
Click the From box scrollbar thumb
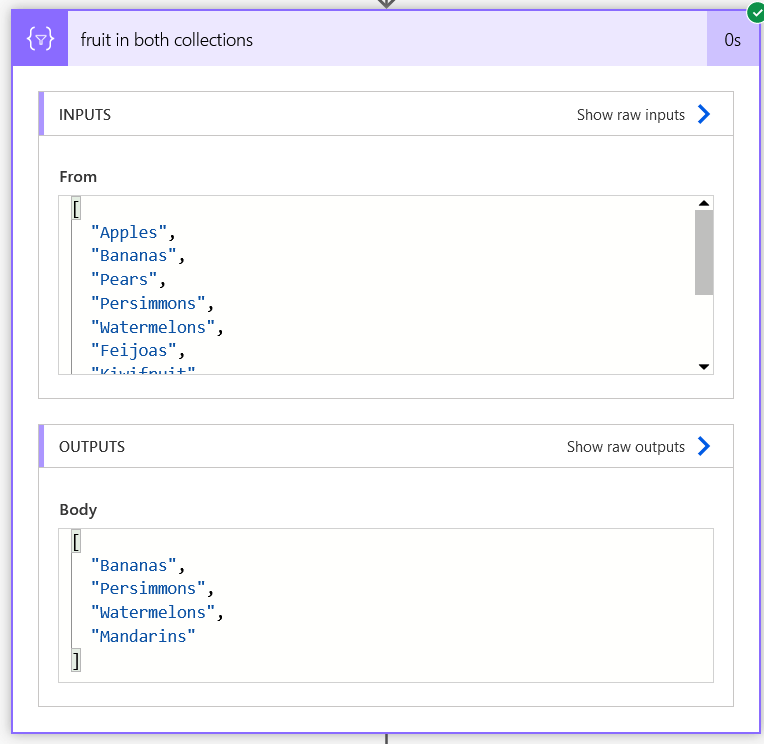[704, 252]
